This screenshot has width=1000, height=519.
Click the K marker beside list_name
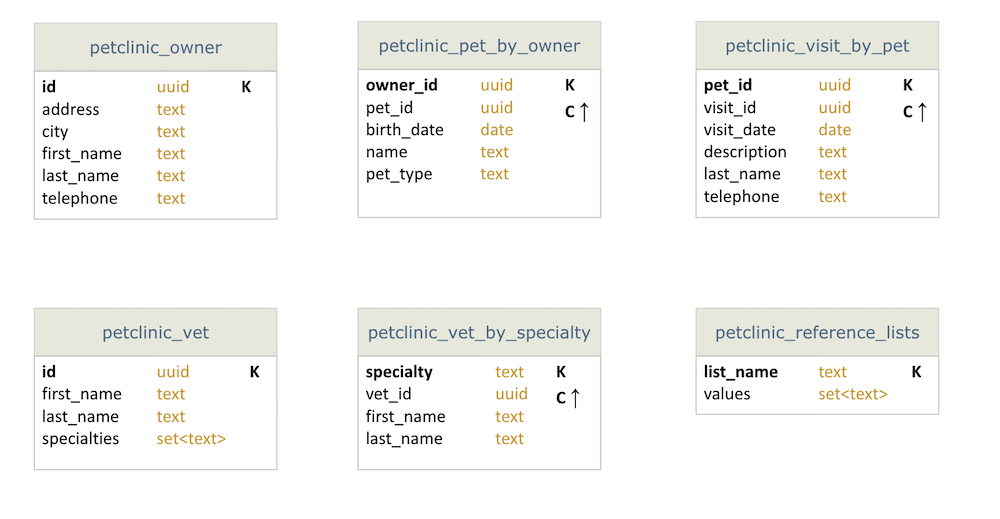[916, 372]
